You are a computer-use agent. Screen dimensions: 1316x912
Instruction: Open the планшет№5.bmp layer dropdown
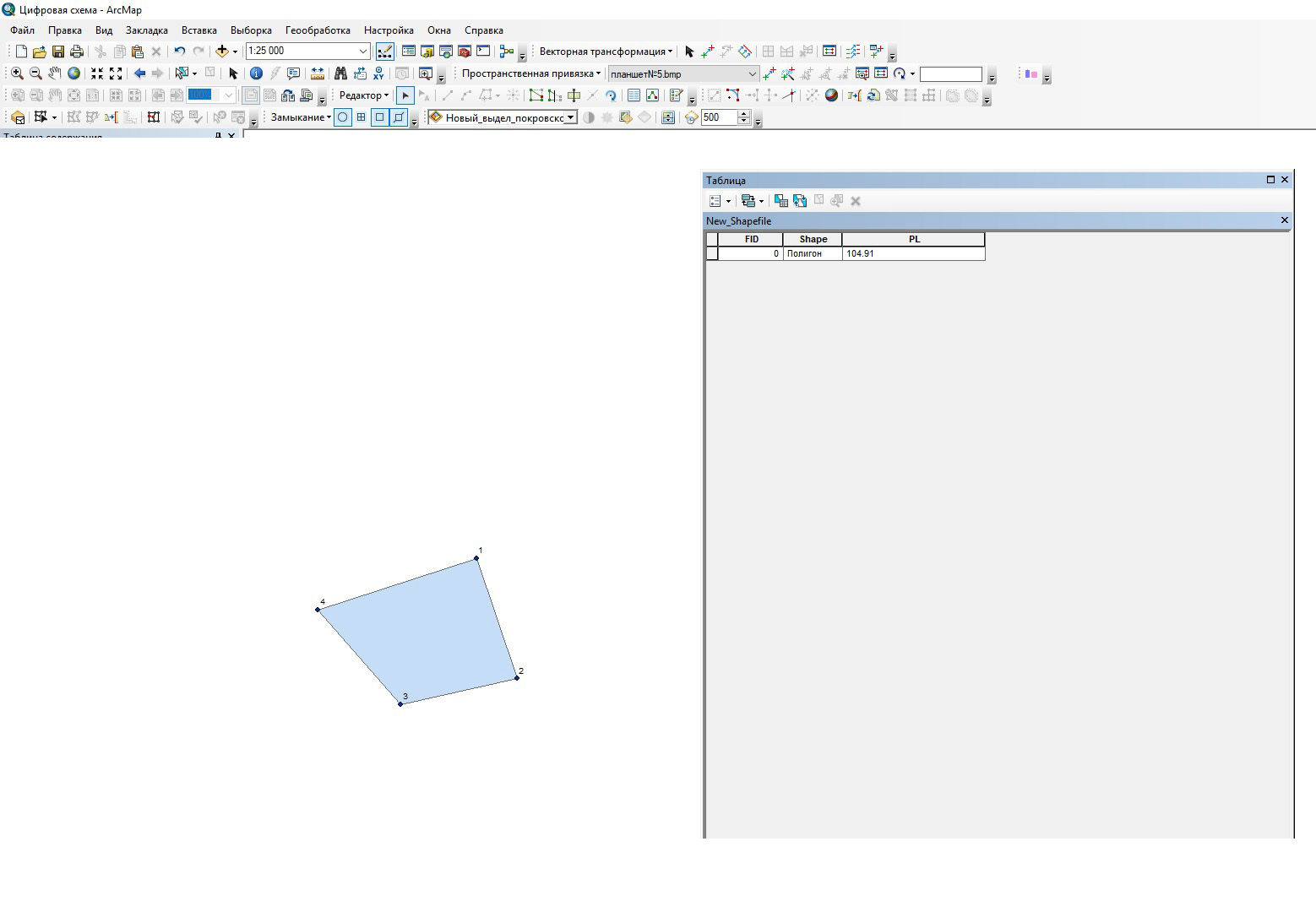(x=753, y=74)
